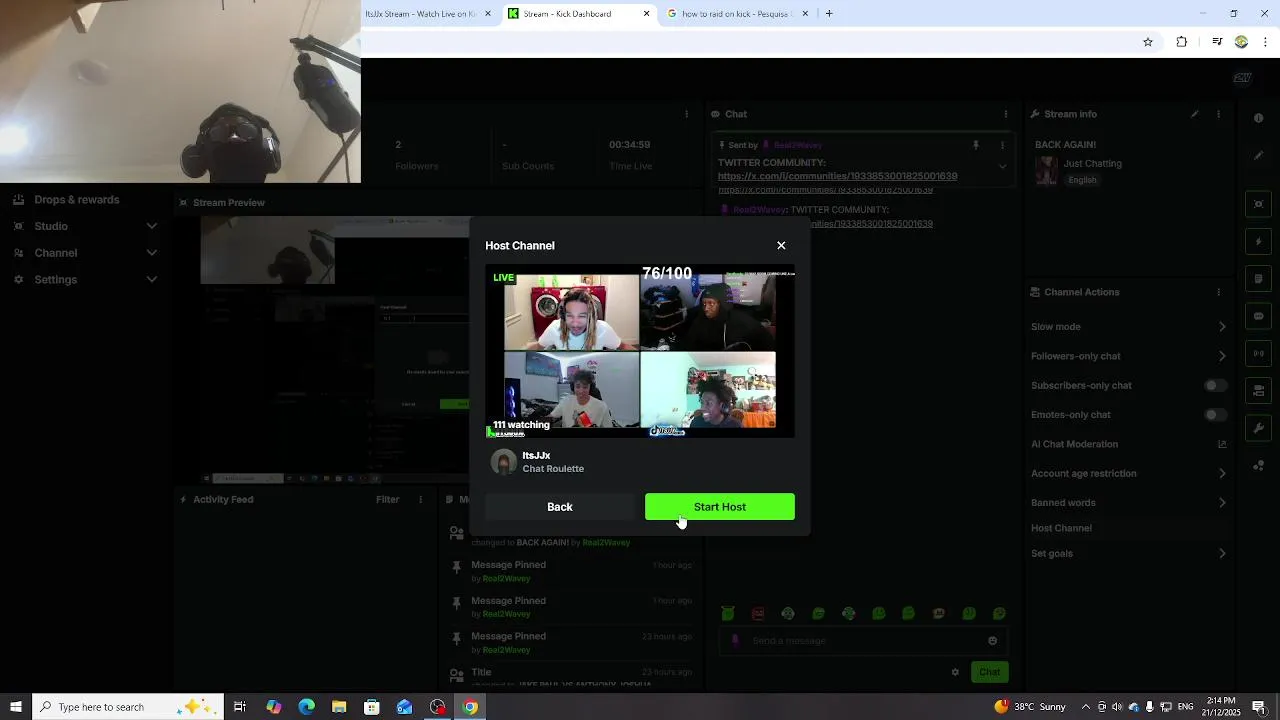This screenshot has width=1280, height=720.
Task: Open Banned words chevron
Action: coord(1222,503)
